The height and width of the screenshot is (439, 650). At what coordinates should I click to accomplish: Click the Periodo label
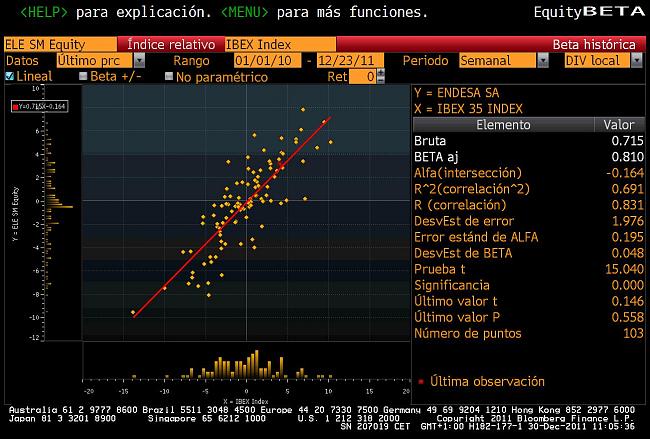click(425, 61)
